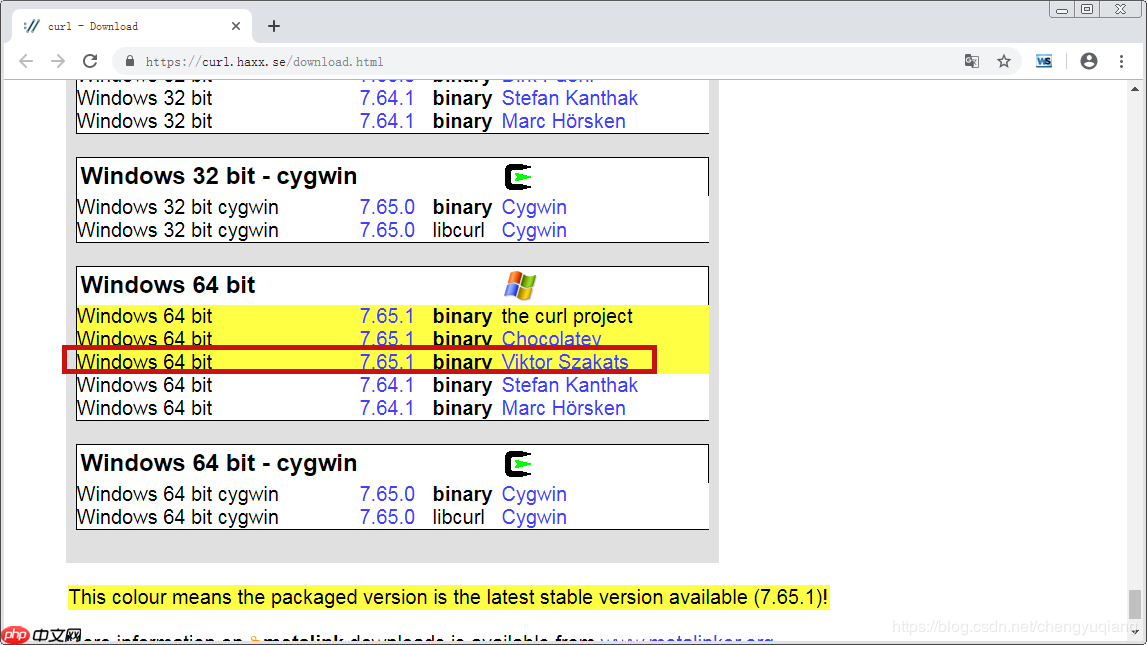The width and height of the screenshot is (1147, 645).
Task: Go back to the previous page
Action: tap(26, 61)
